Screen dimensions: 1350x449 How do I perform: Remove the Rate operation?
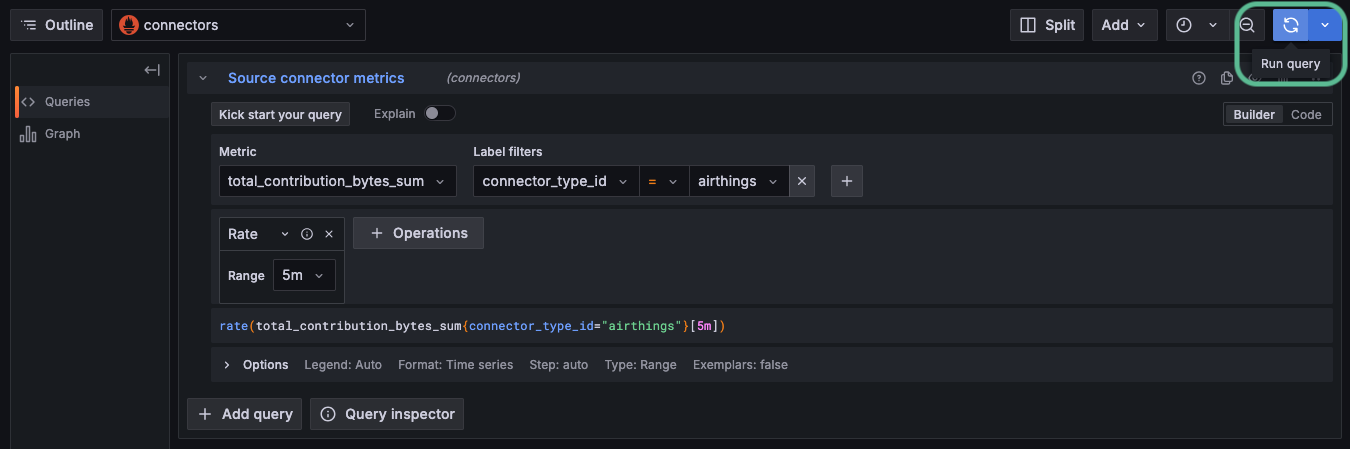pos(329,234)
